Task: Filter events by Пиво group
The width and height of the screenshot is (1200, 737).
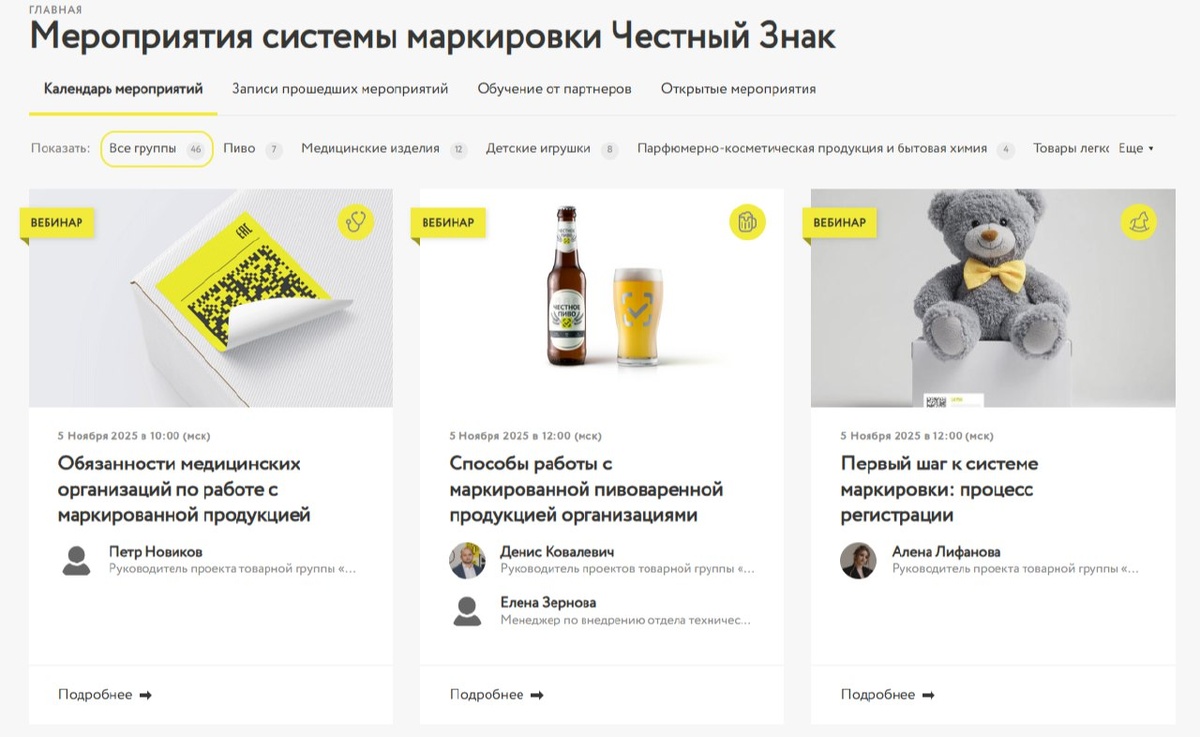Action: coord(252,149)
